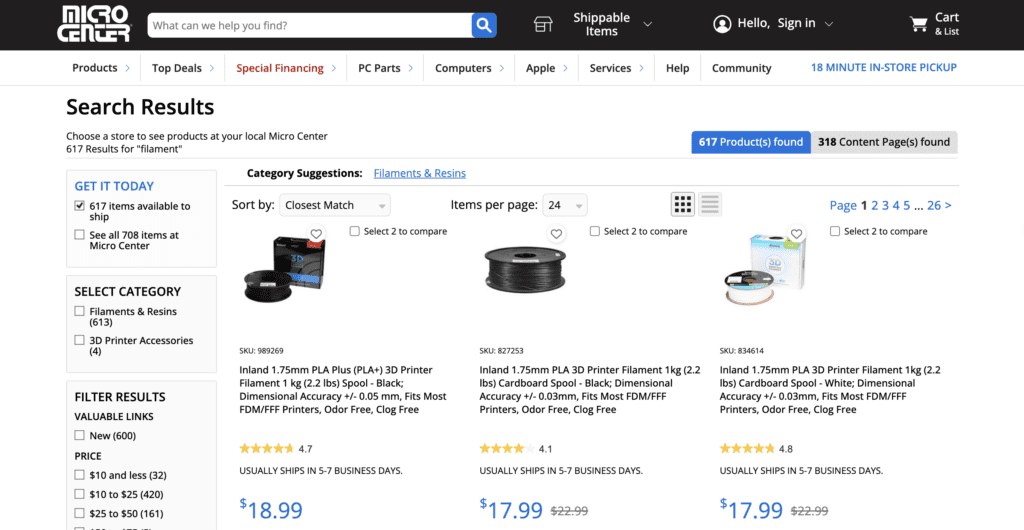This screenshot has height=530, width=1024.
Task: Favorite the Cardboard Spool Black filament heart
Action: pyautogui.click(x=556, y=234)
